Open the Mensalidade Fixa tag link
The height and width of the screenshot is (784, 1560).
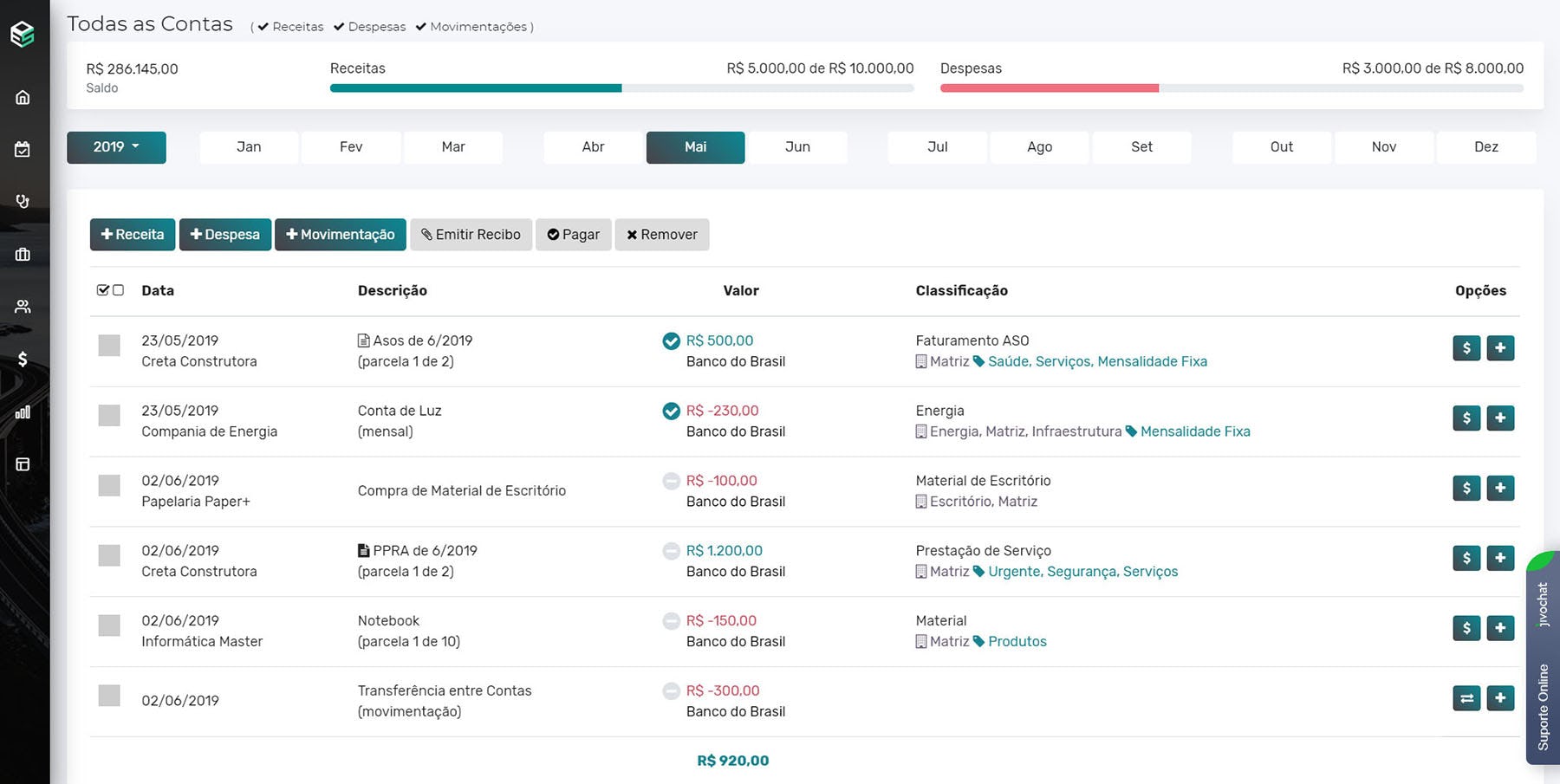(x=1152, y=361)
